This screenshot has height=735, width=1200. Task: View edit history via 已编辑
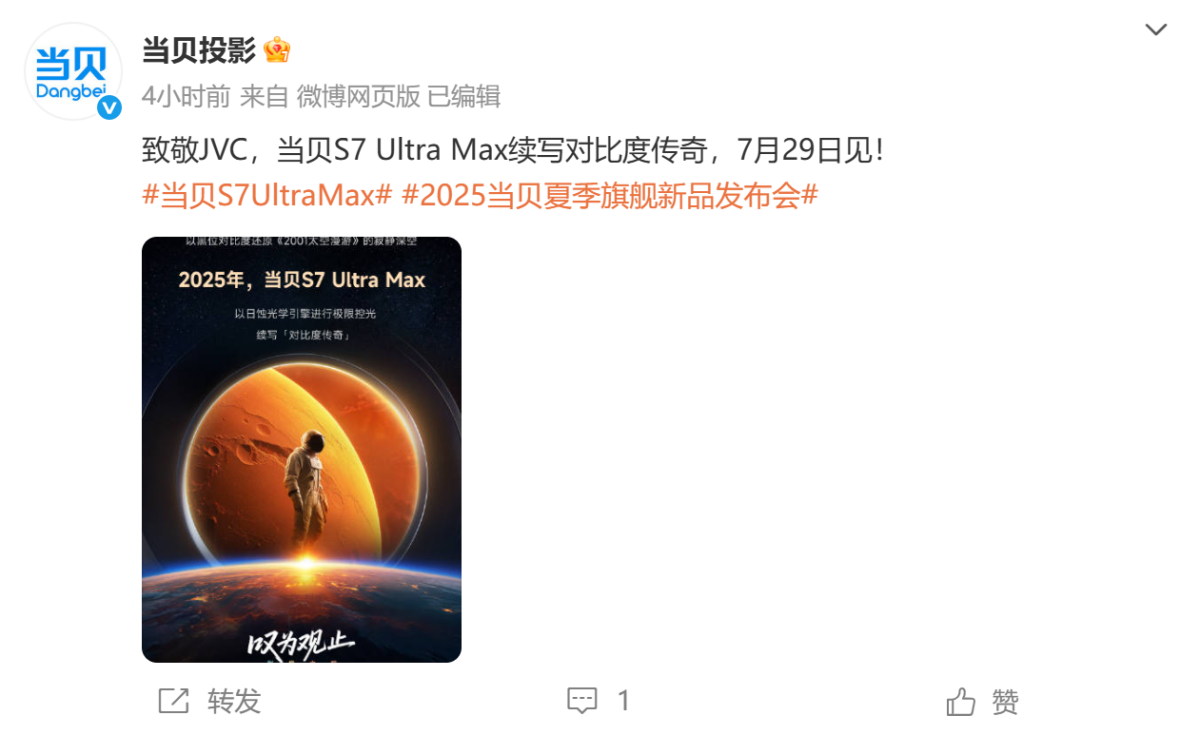(464, 96)
